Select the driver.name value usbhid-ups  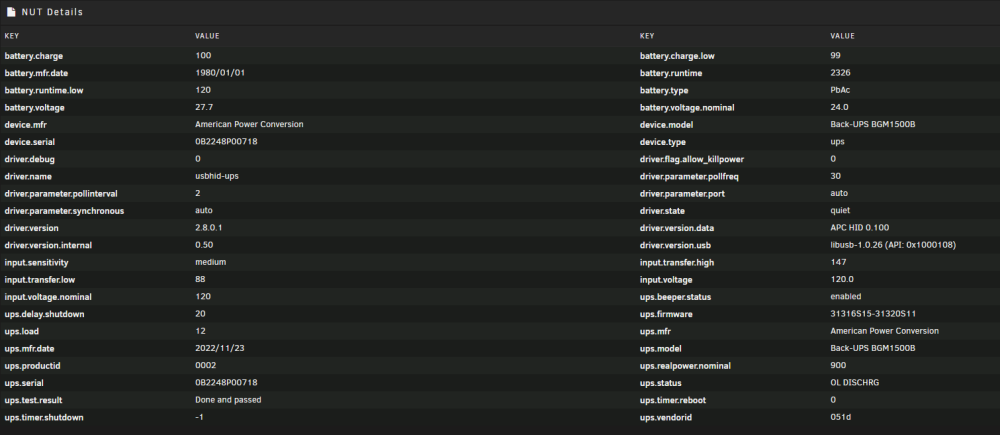217,175
